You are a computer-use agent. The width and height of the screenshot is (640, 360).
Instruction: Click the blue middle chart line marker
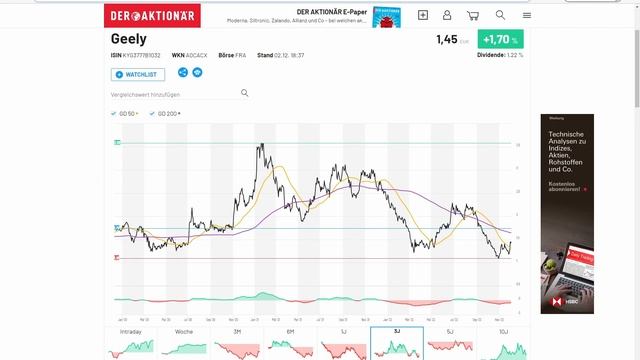117,228
